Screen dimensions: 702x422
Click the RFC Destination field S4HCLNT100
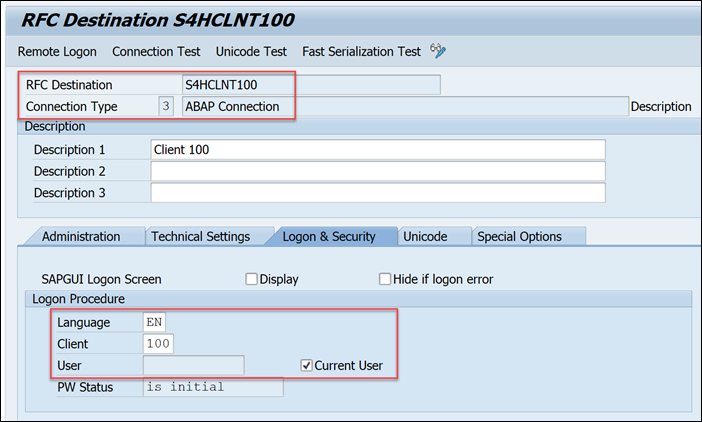pos(311,85)
